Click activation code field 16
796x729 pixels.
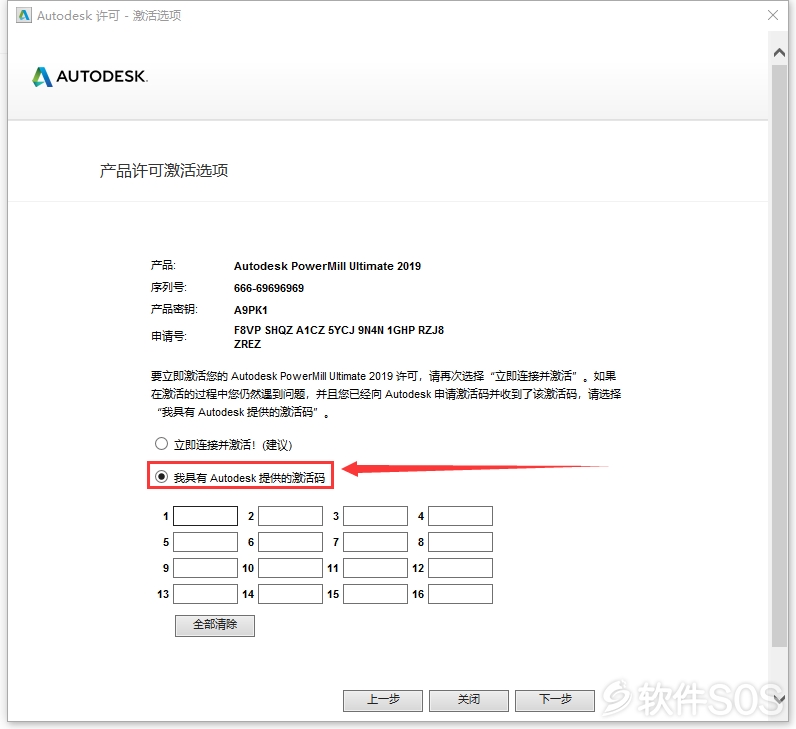coord(460,594)
